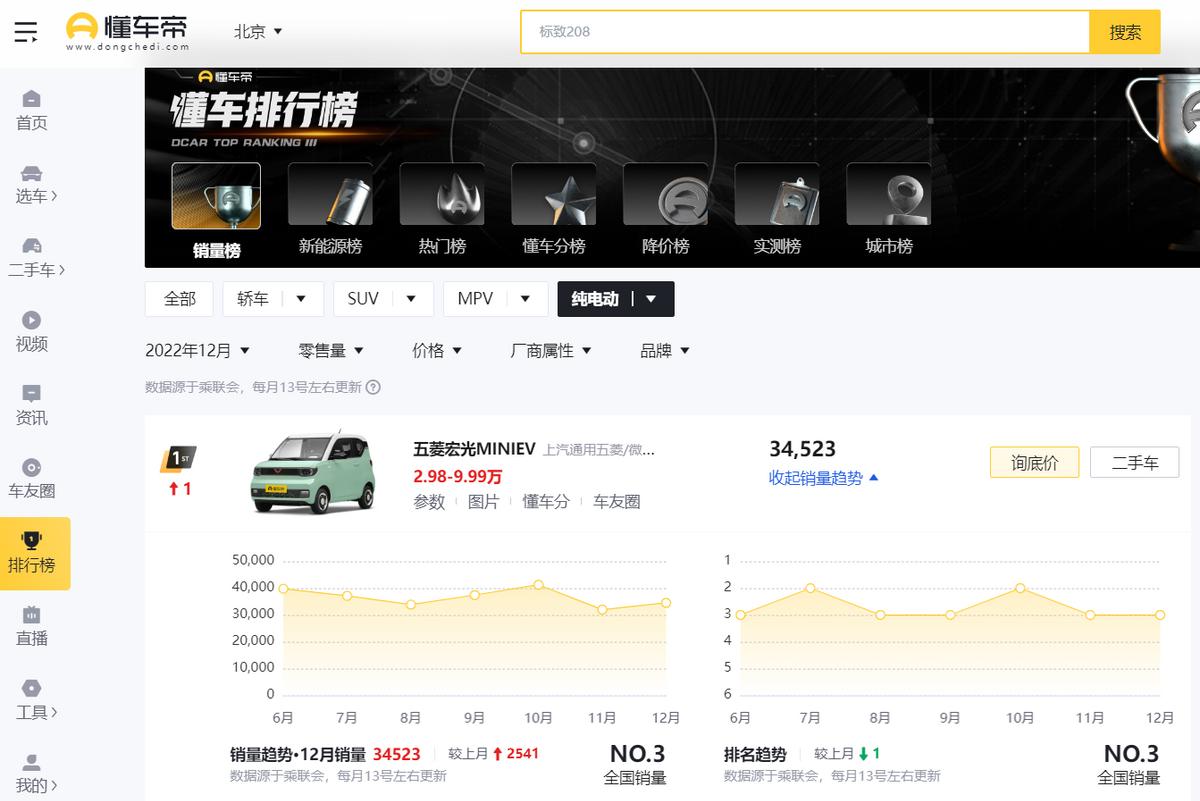Open the 直播 live streaming sidebar icon
Viewport: 1200px width, 801px height.
pos(31,626)
